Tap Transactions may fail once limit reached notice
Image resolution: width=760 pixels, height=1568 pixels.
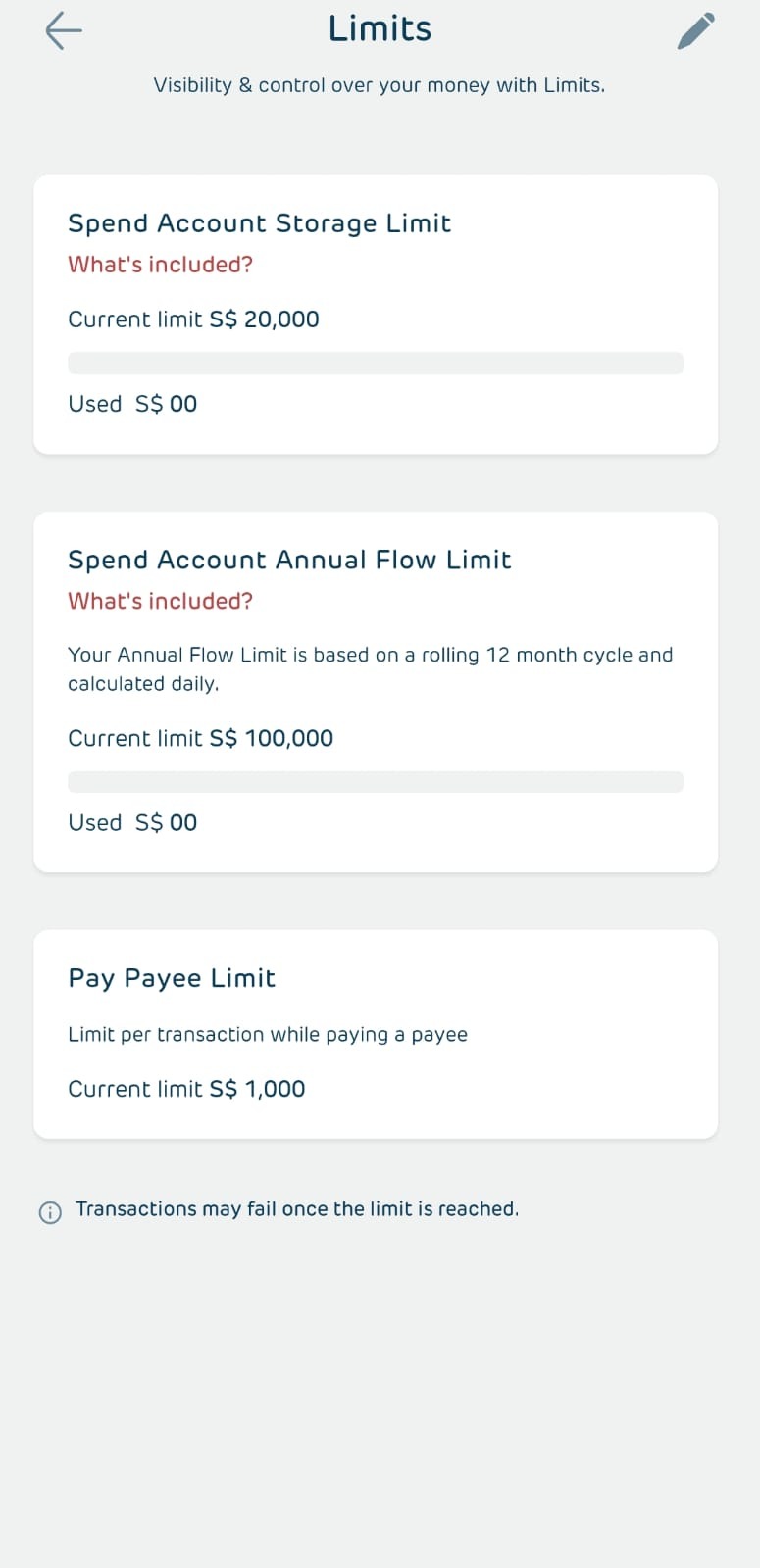click(x=297, y=1209)
